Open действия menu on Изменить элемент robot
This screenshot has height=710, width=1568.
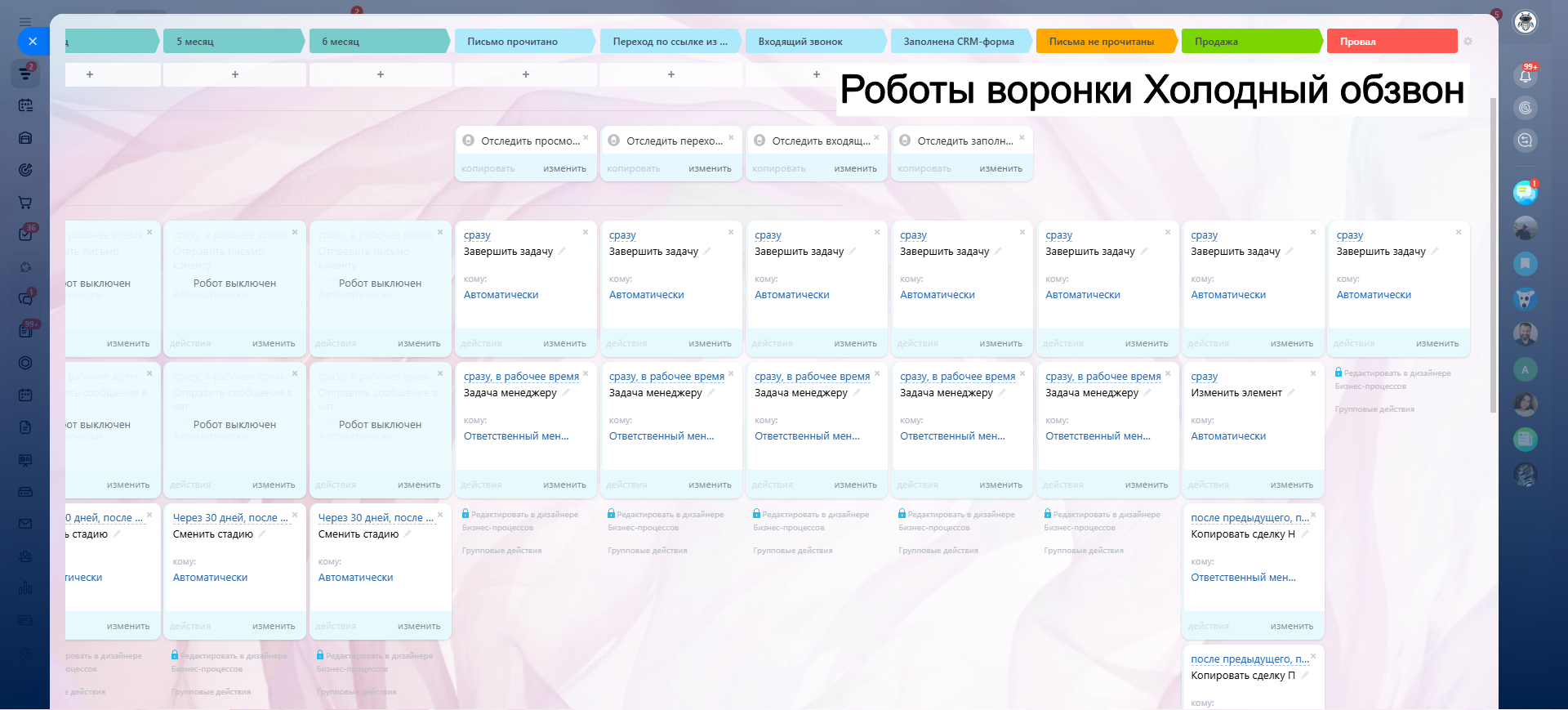1208,485
